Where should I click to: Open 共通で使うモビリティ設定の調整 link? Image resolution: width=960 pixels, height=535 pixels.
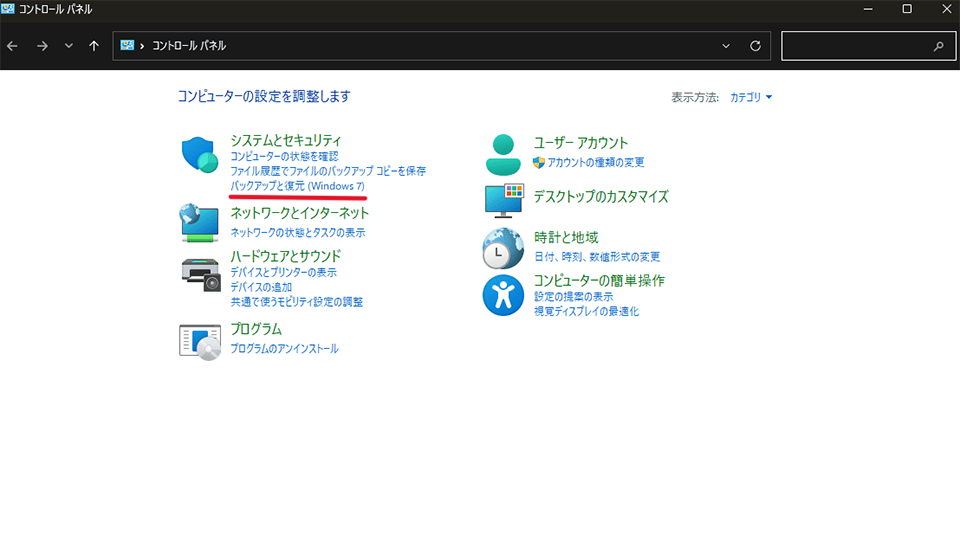[x=296, y=302]
